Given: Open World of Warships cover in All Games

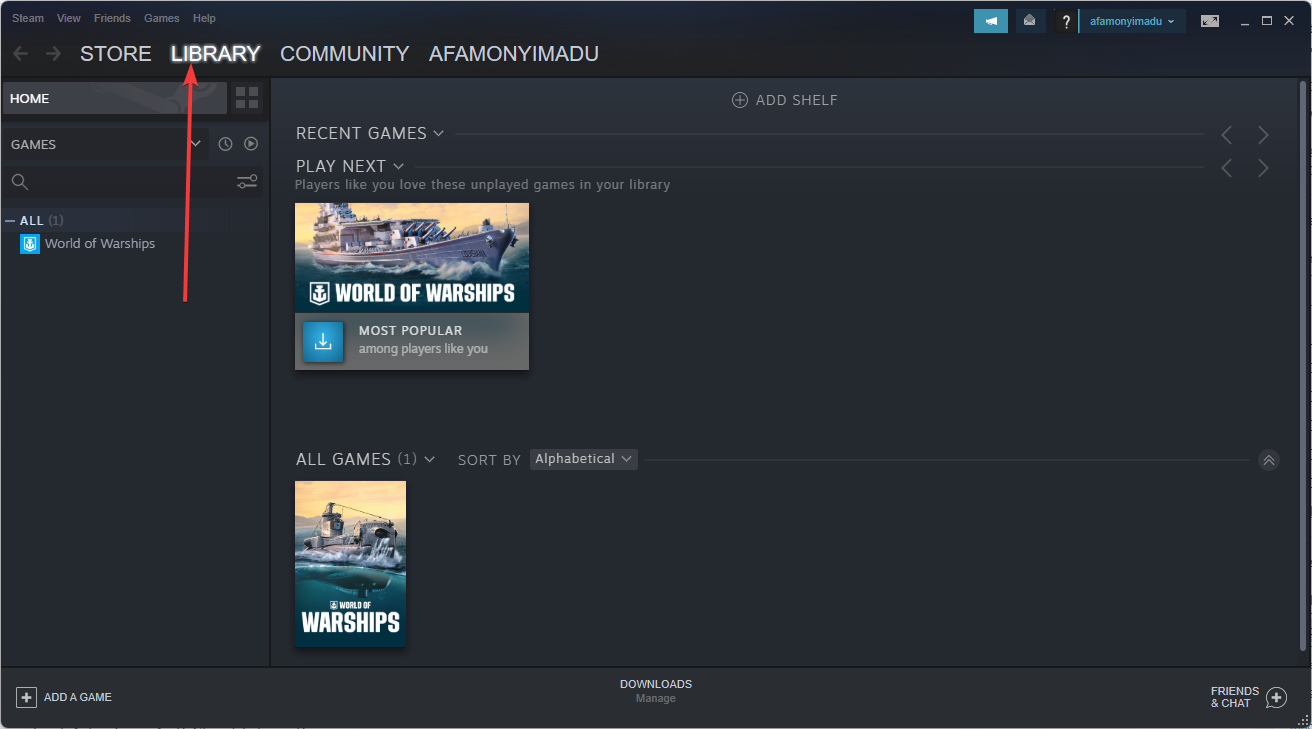Looking at the screenshot, I should tap(351, 564).
